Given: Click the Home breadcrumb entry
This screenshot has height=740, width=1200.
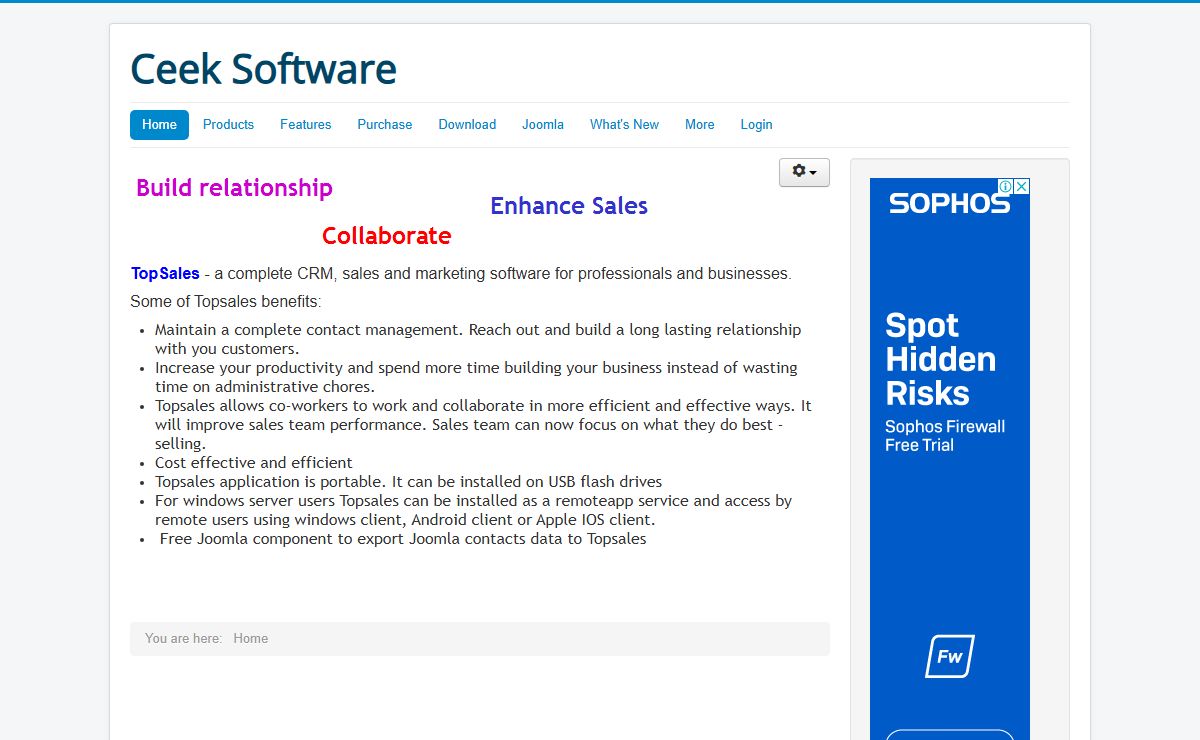Looking at the screenshot, I should tap(250, 639).
